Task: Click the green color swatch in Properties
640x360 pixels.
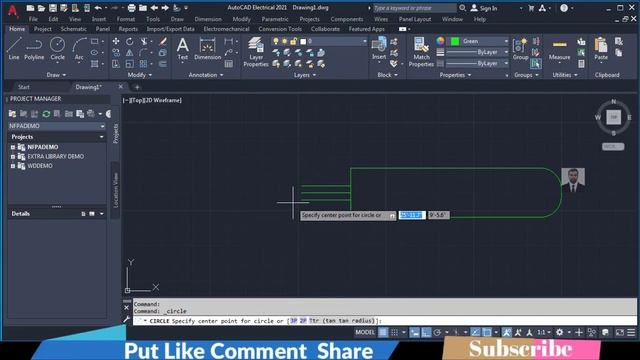Action: (455, 41)
